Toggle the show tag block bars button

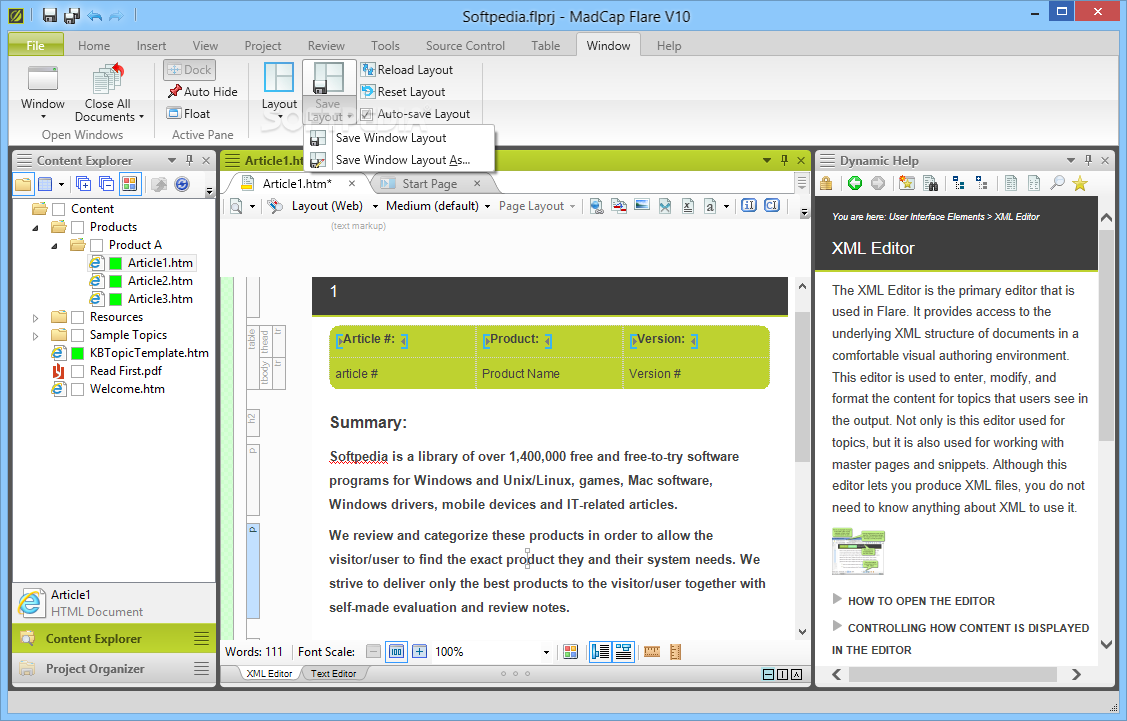click(600, 652)
